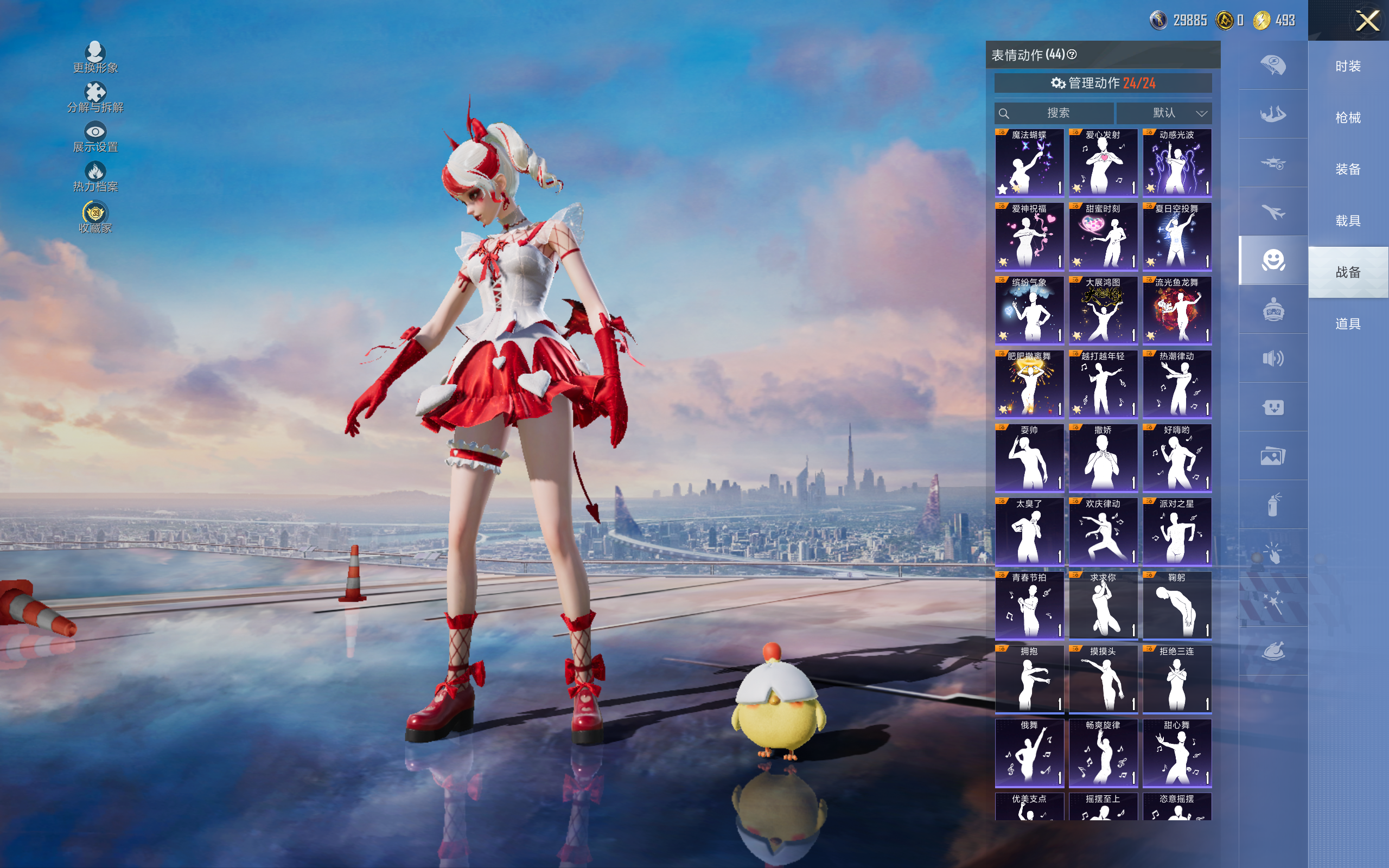Open the 更换形象 change appearance icon
The height and width of the screenshot is (868, 1389).
95,57
